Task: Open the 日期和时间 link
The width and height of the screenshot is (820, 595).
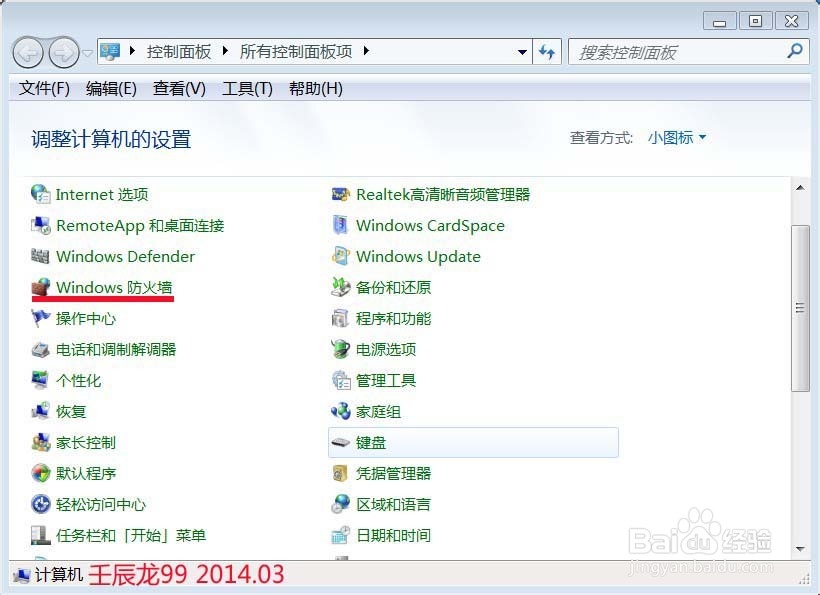Action: pos(393,535)
